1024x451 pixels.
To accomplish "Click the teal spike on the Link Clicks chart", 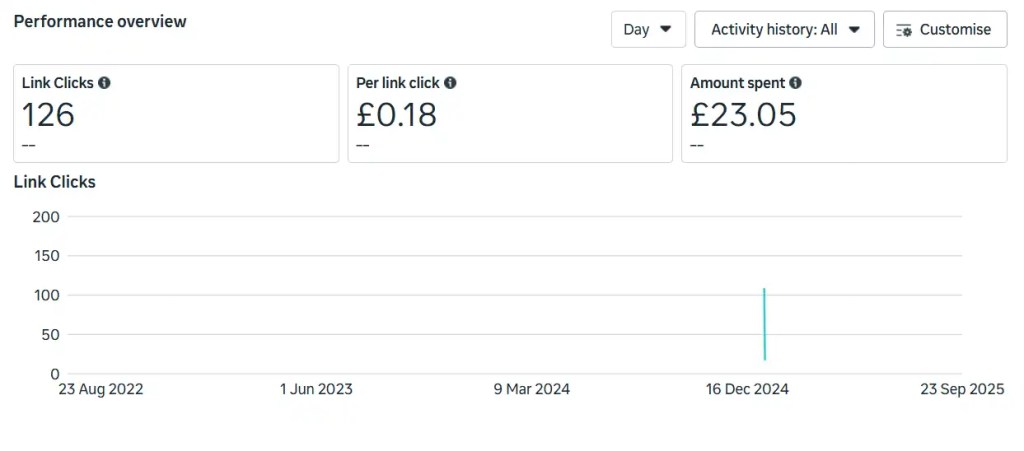I will click(764, 323).
